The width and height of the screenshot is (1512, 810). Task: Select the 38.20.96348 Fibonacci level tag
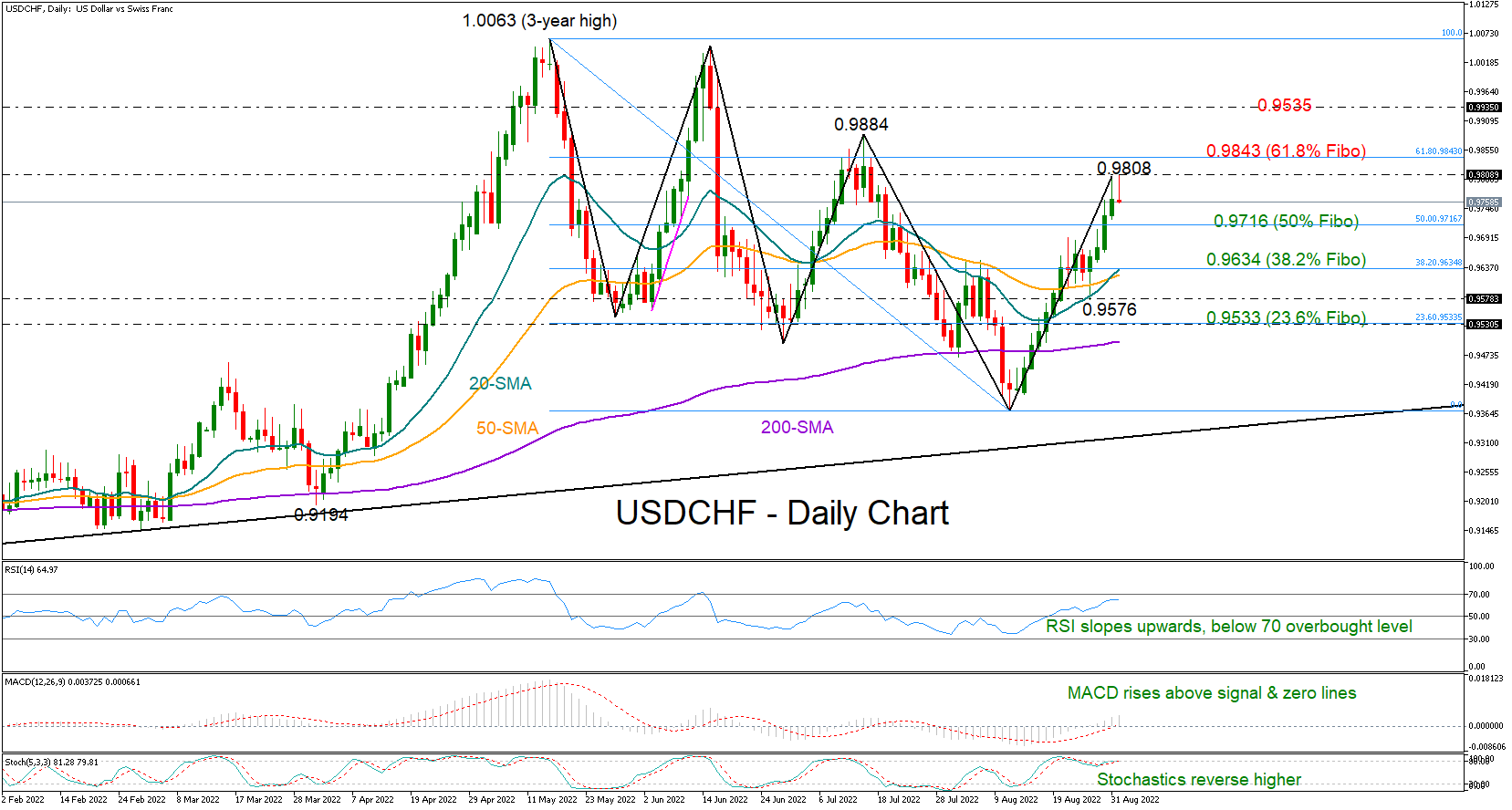(1438, 263)
